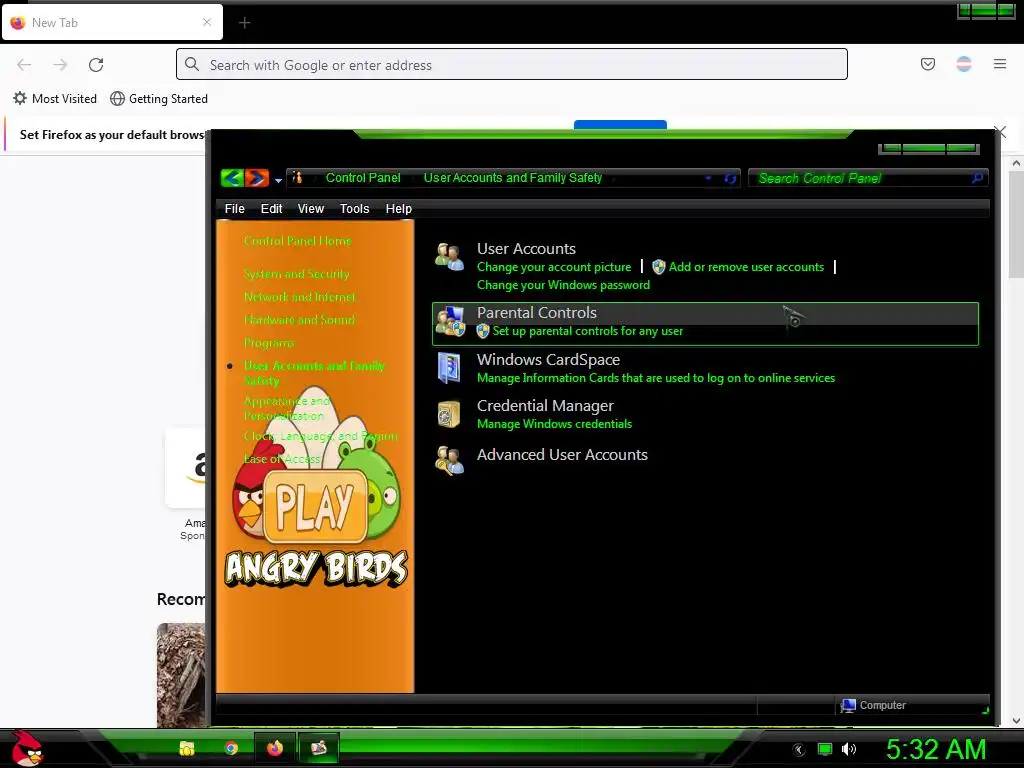Viewport: 1024px width, 768px height.
Task: Click Manage Information Cards link
Action: tap(656, 378)
